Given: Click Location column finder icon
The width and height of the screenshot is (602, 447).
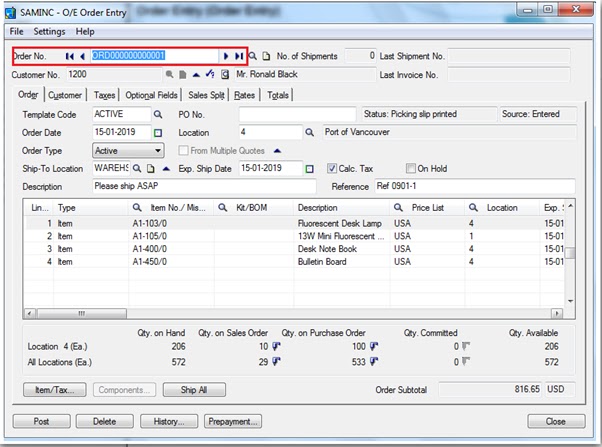Looking at the screenshot, I should (473, 208).
